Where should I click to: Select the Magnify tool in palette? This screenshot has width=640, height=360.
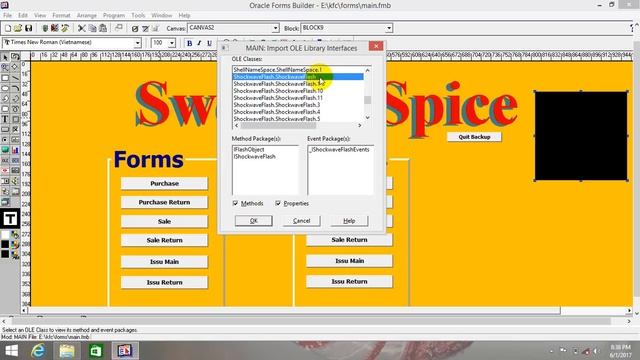coord(5,67)
